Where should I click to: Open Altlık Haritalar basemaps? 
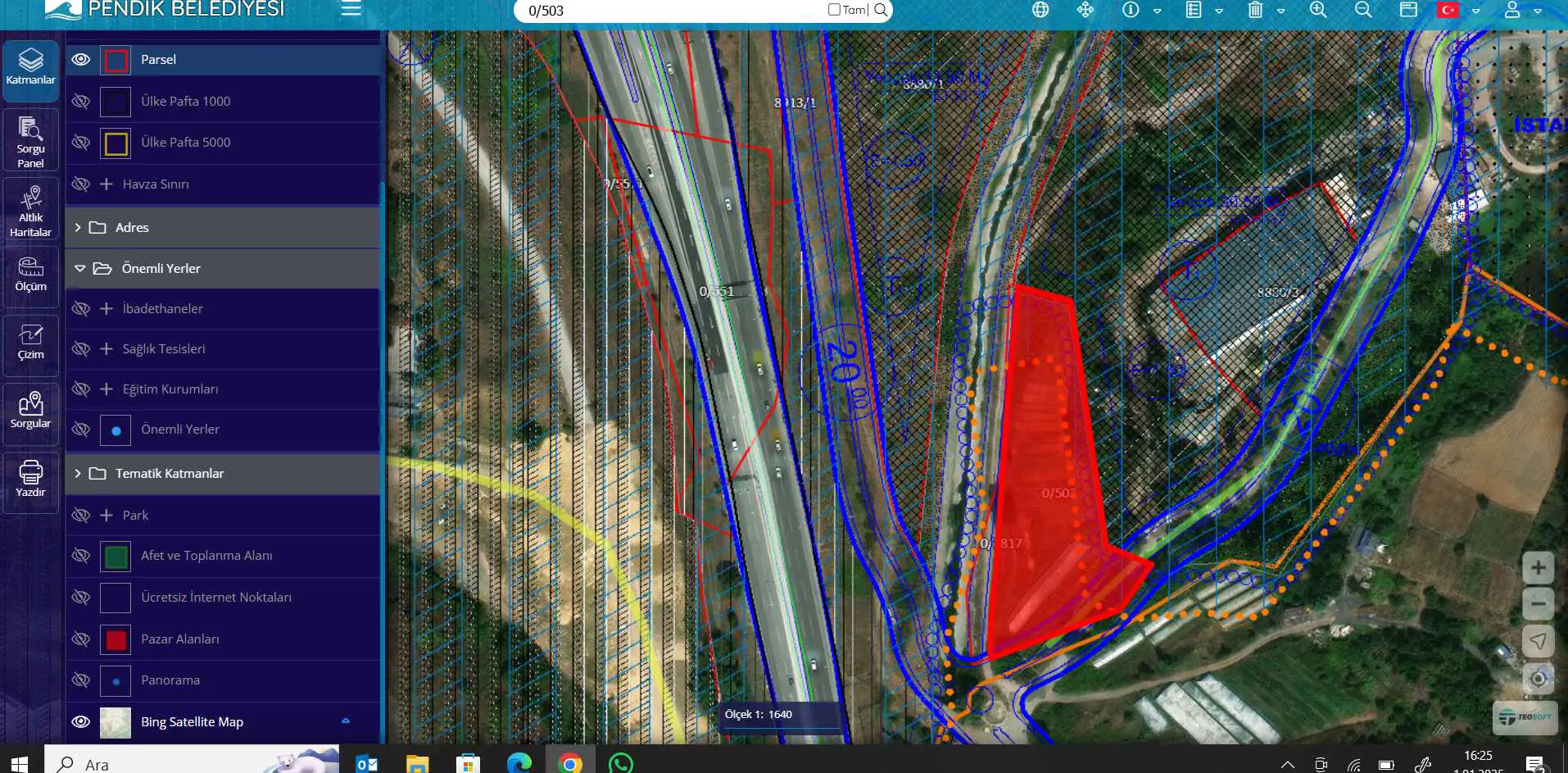[30, 210]
